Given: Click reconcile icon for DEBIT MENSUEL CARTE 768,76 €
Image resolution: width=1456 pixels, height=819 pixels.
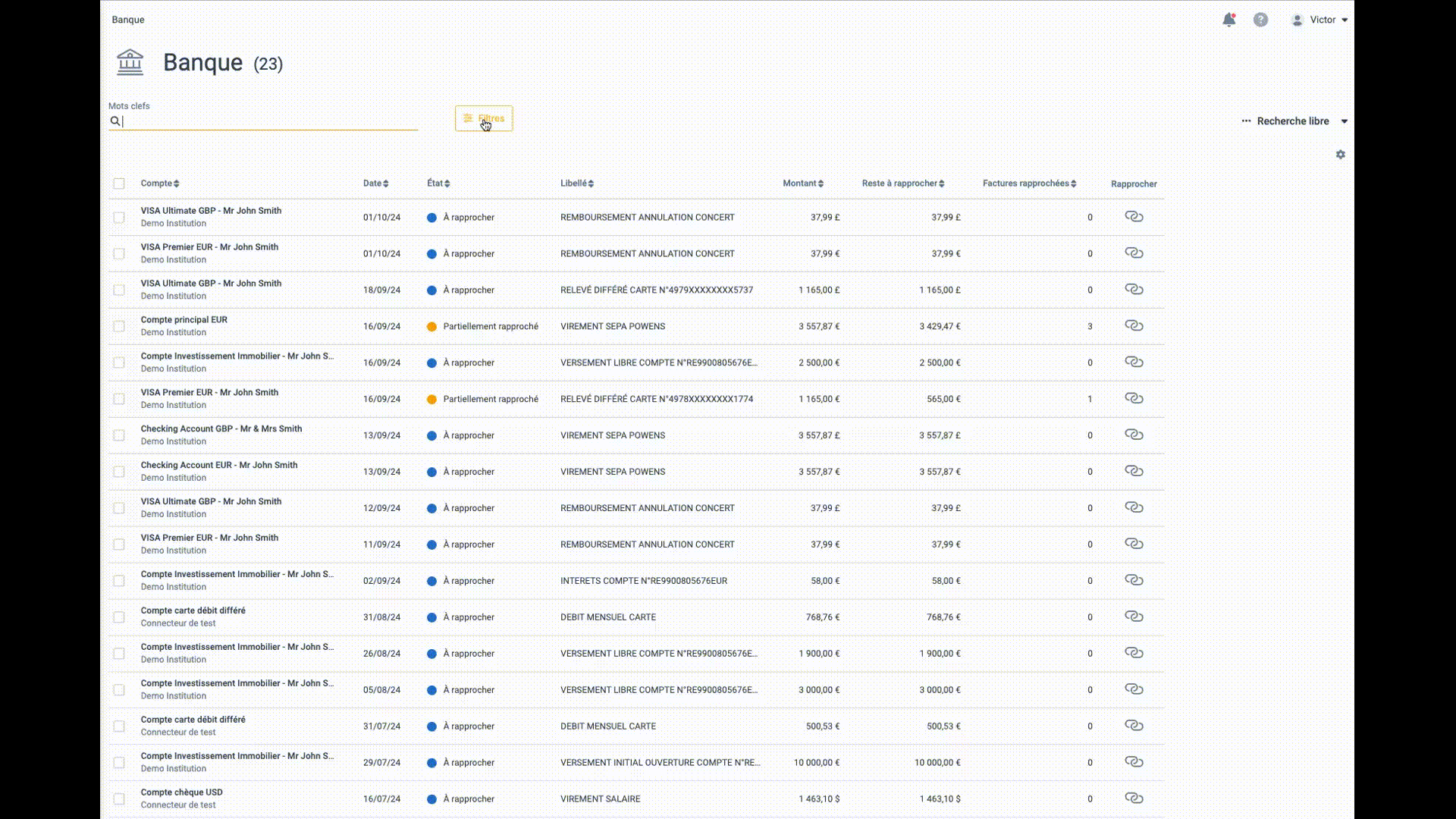Looking at the screenshot, I should (x=1134, y=617).
